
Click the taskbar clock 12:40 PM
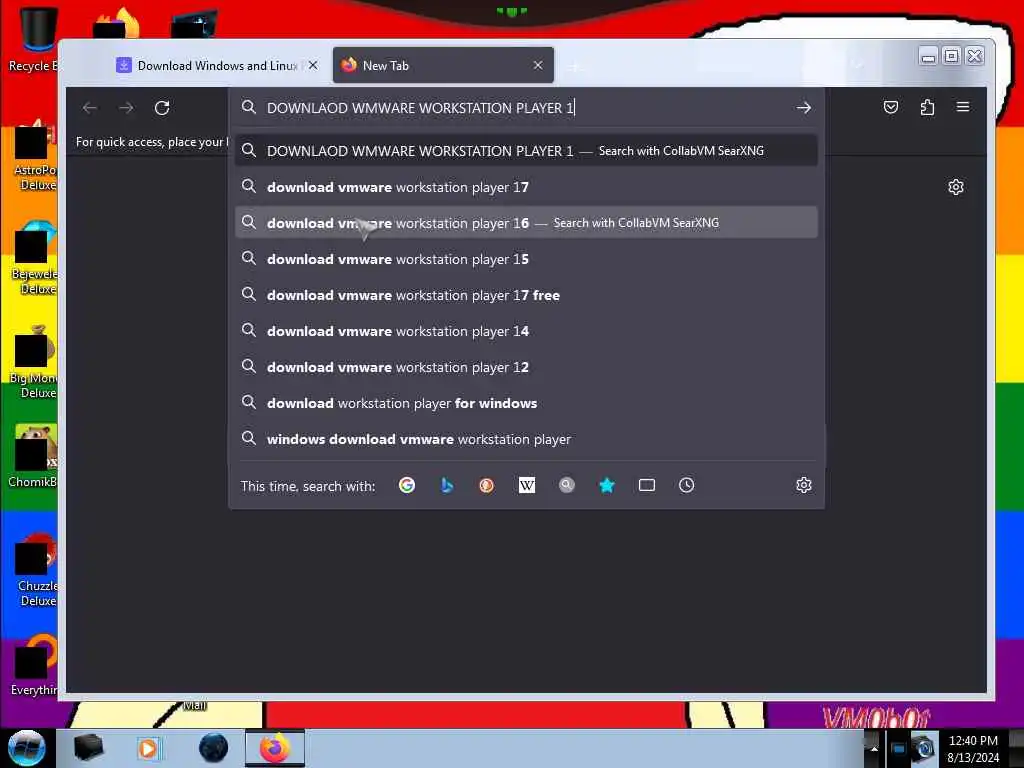(973, 748)
